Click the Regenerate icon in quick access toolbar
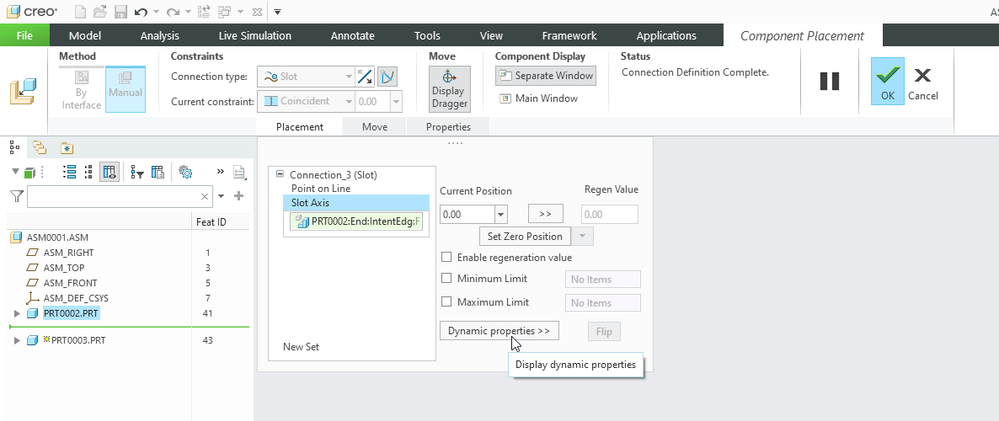 pos(204,11)
